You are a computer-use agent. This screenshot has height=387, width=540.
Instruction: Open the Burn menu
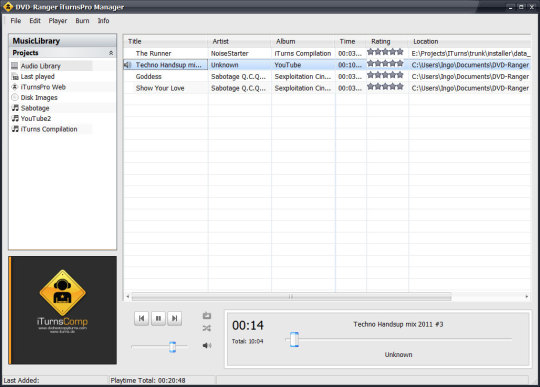(x=82, y=21)
